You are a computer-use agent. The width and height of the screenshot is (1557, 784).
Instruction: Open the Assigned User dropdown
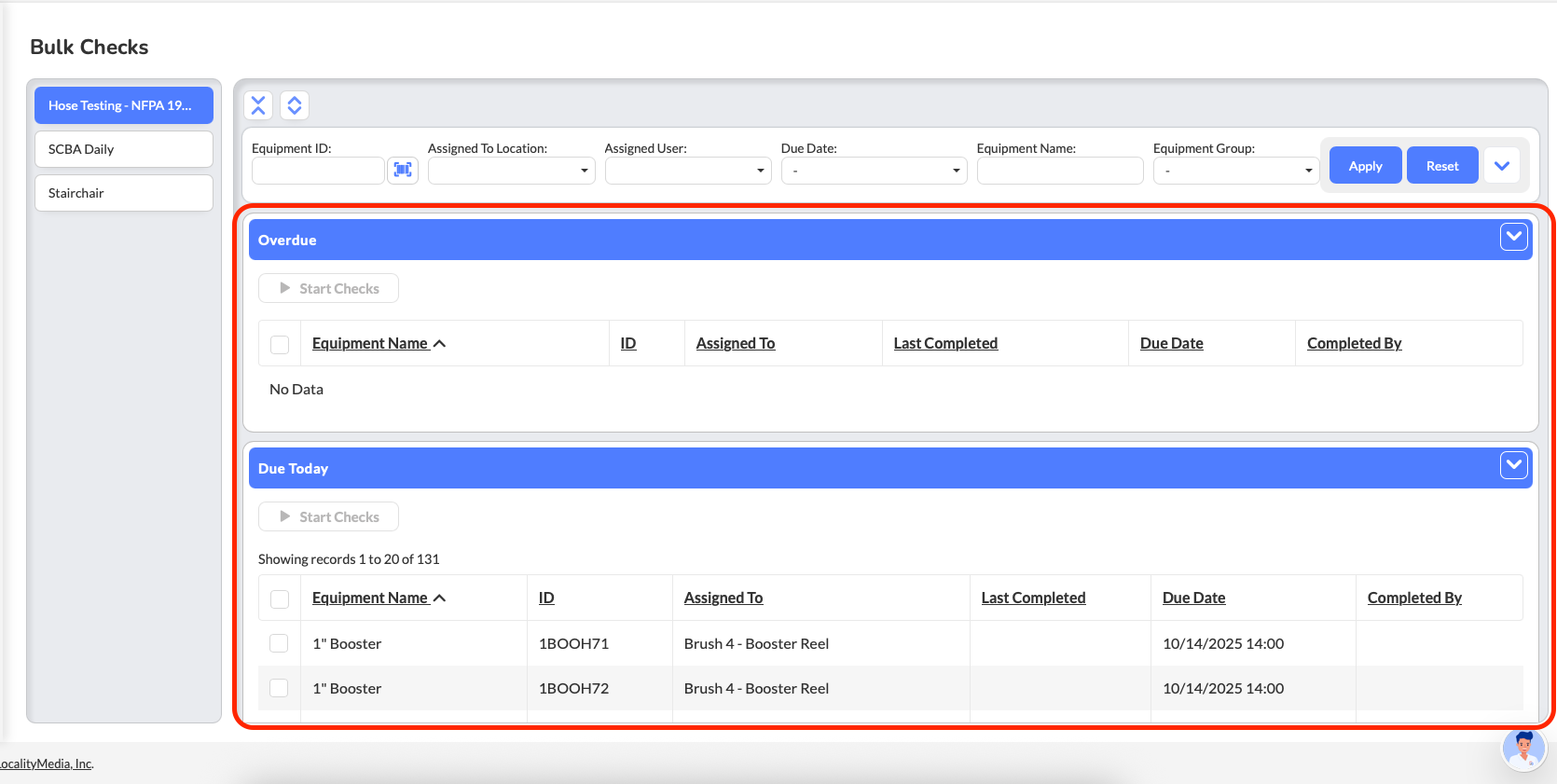[x=687, y=171]
